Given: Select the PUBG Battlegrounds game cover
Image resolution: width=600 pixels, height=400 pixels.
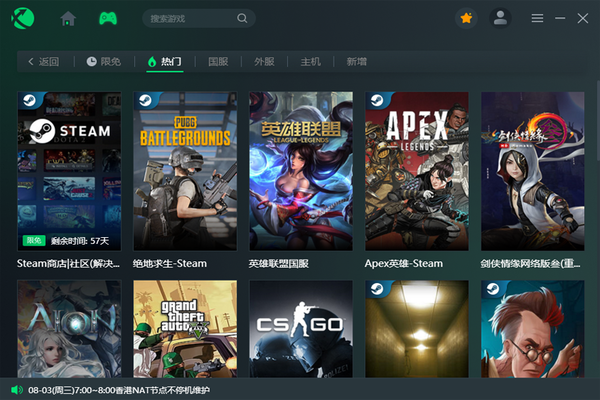Looking at the screenshot, I should pos(185,171).
